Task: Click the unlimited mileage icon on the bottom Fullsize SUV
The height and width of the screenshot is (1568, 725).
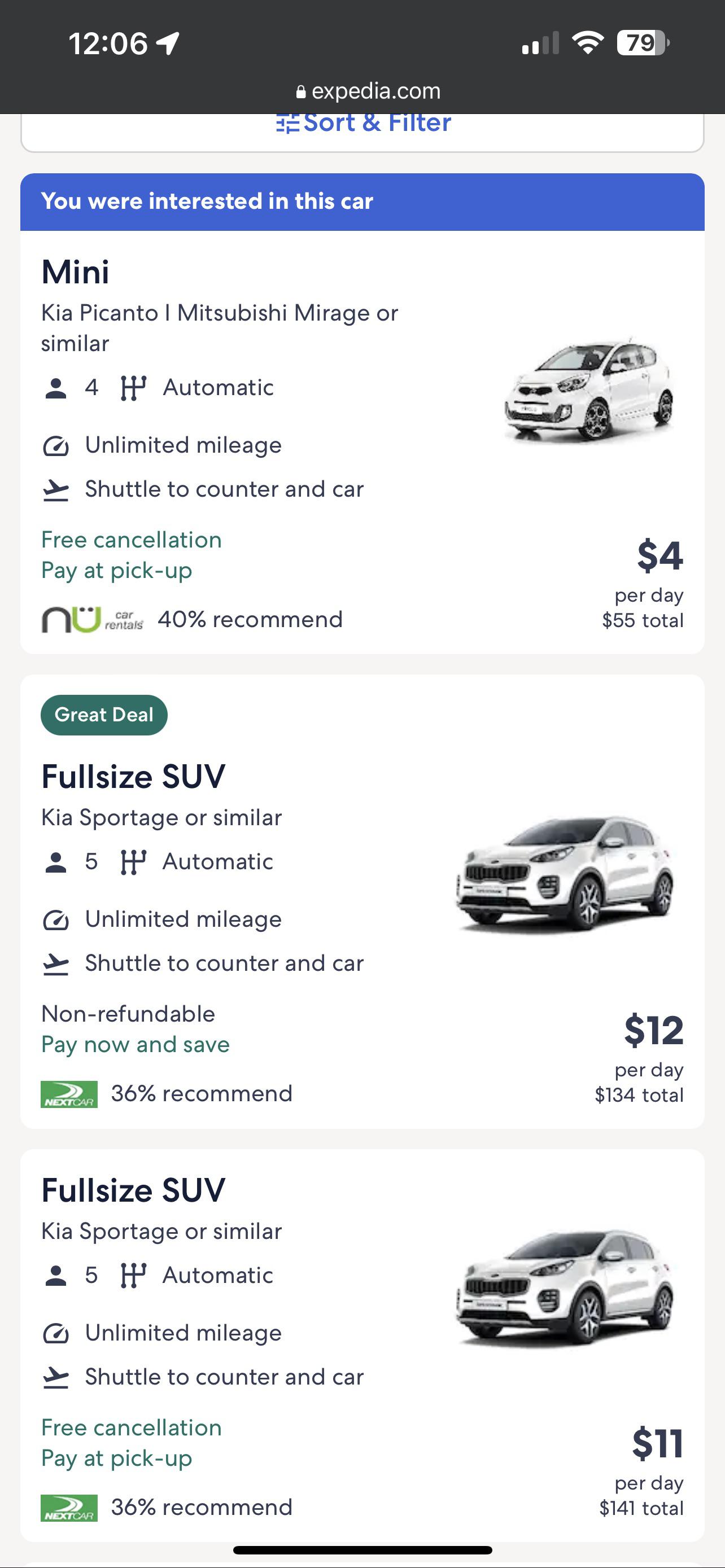Action: tap(56, 1333)
